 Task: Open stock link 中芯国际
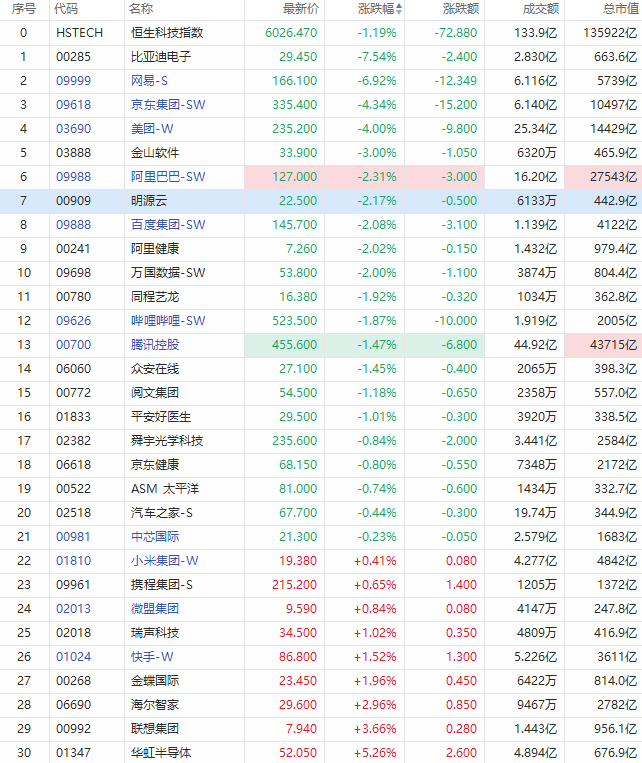click(x=155, y=537)
